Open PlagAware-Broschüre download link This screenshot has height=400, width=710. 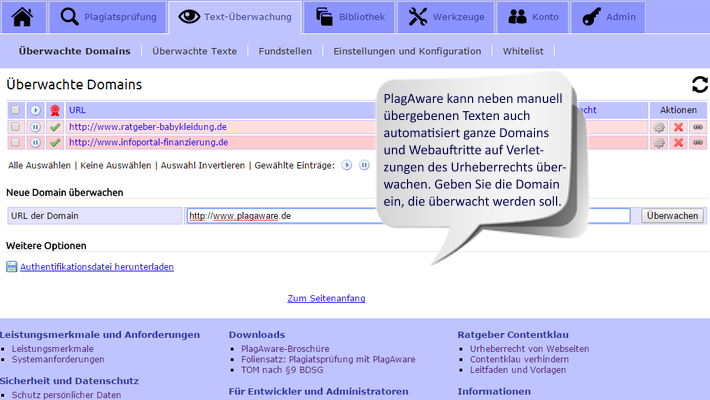285,349
